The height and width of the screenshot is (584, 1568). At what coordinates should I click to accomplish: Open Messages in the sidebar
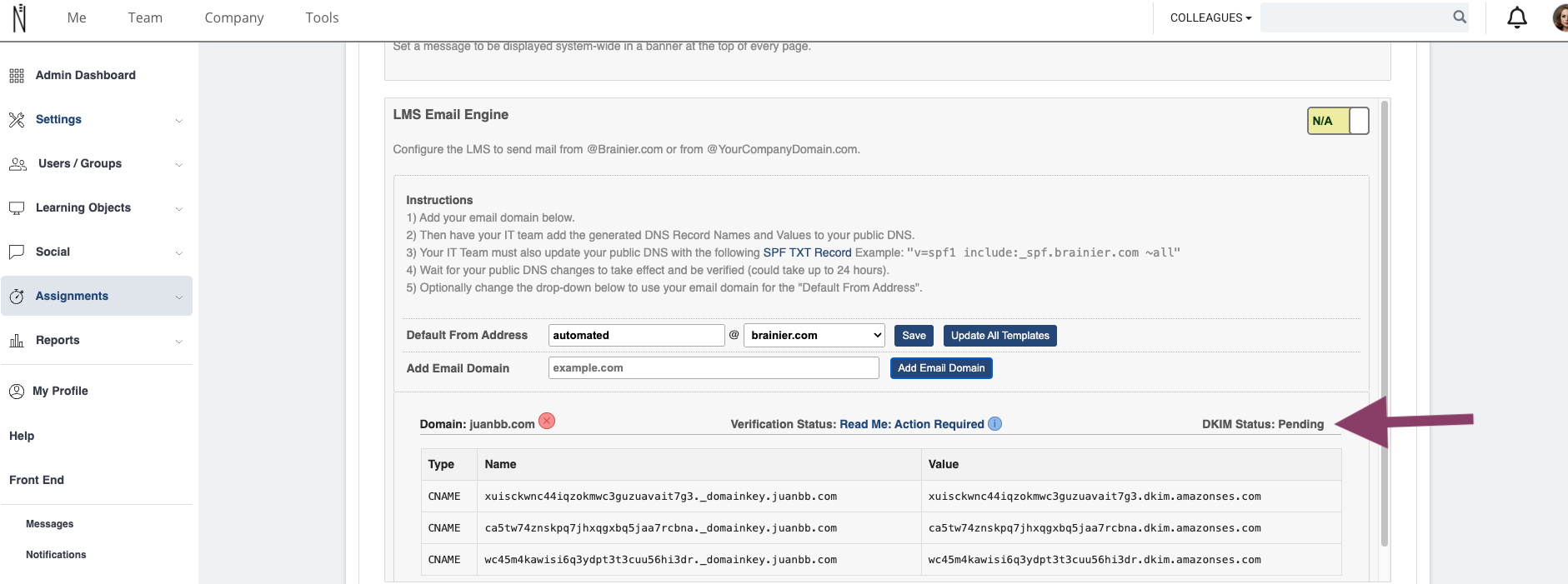pos(49,524)
